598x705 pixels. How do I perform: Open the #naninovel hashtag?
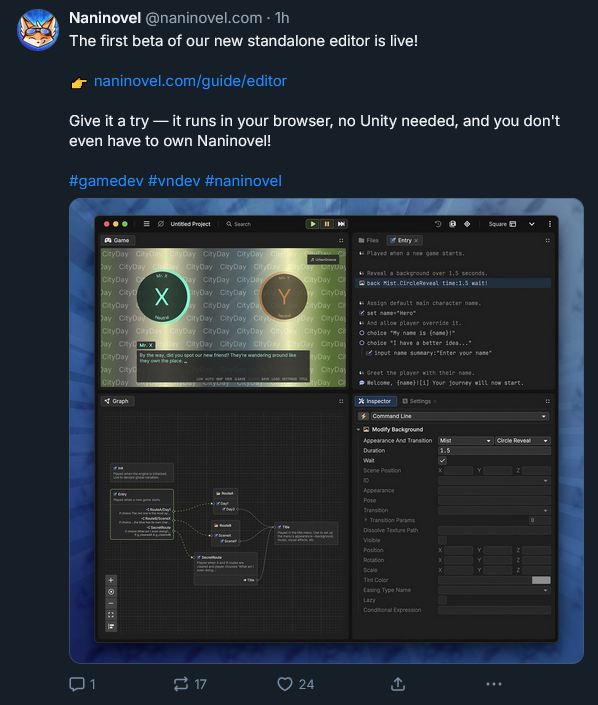point(243,181)
